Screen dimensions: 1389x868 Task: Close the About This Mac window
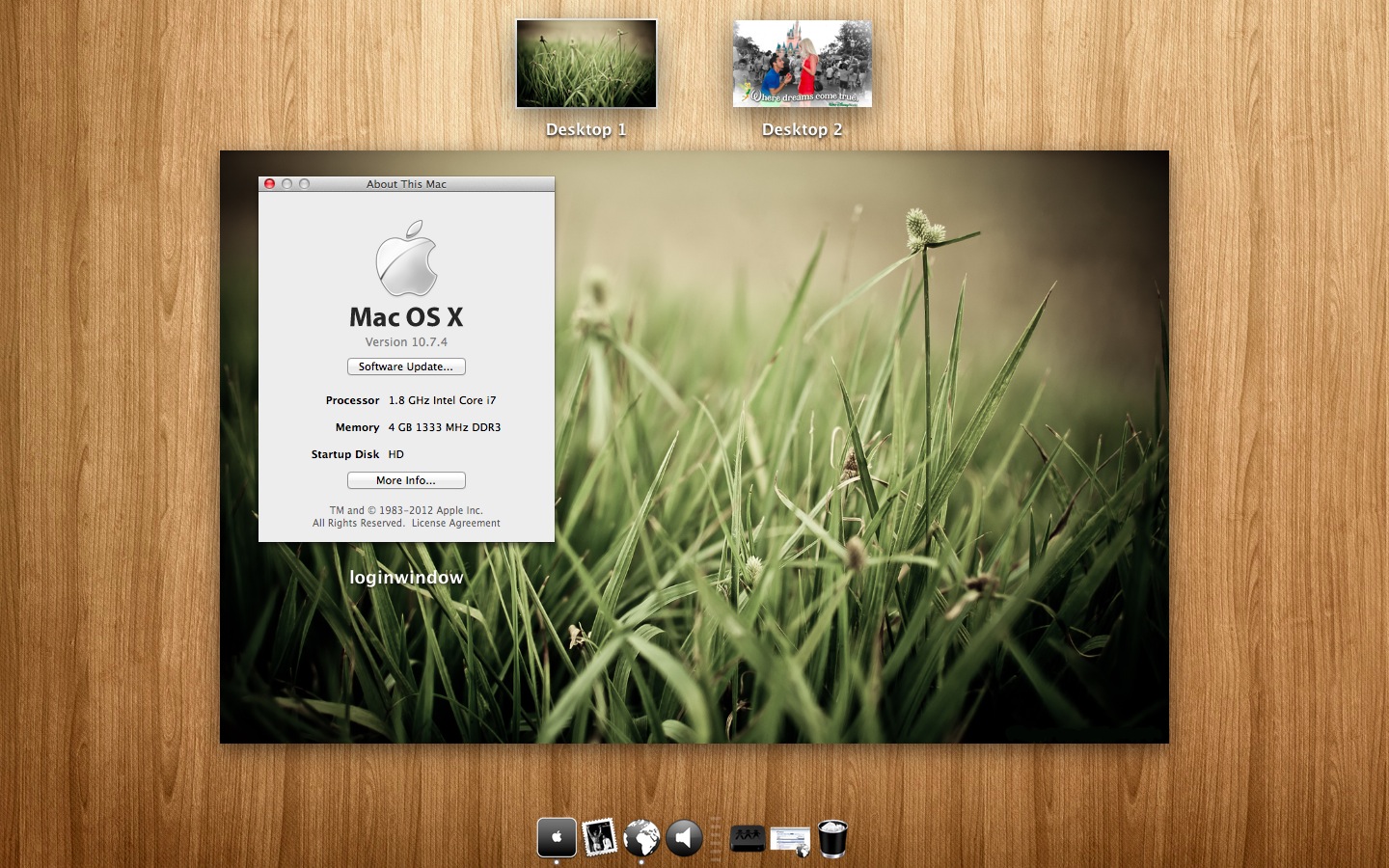(x=270, y=184)
